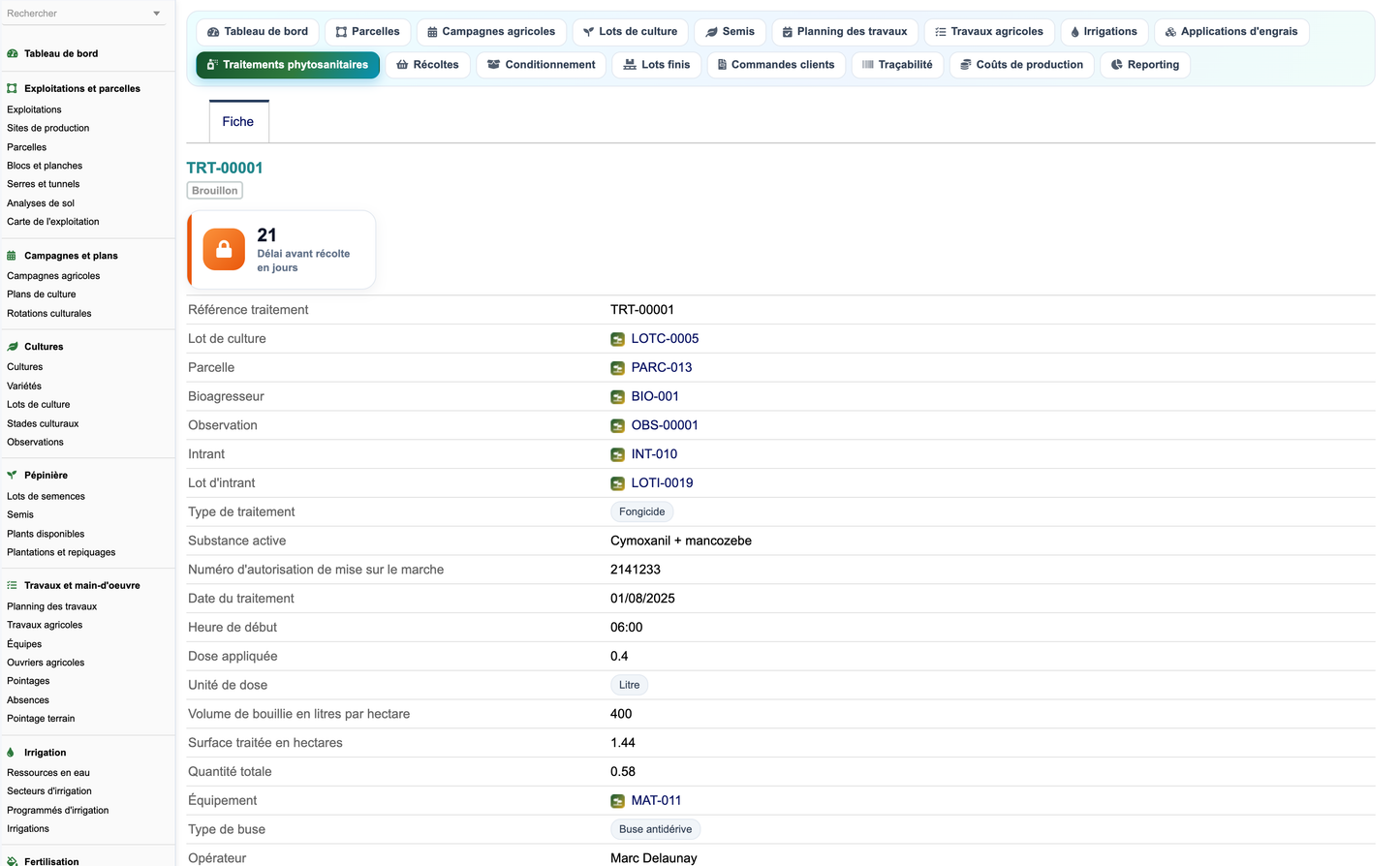The height and width of the screenshot is (866, 1400).
Task: Click the Traitements phytosanitaires sprayer icon
Action: point(212,65)
